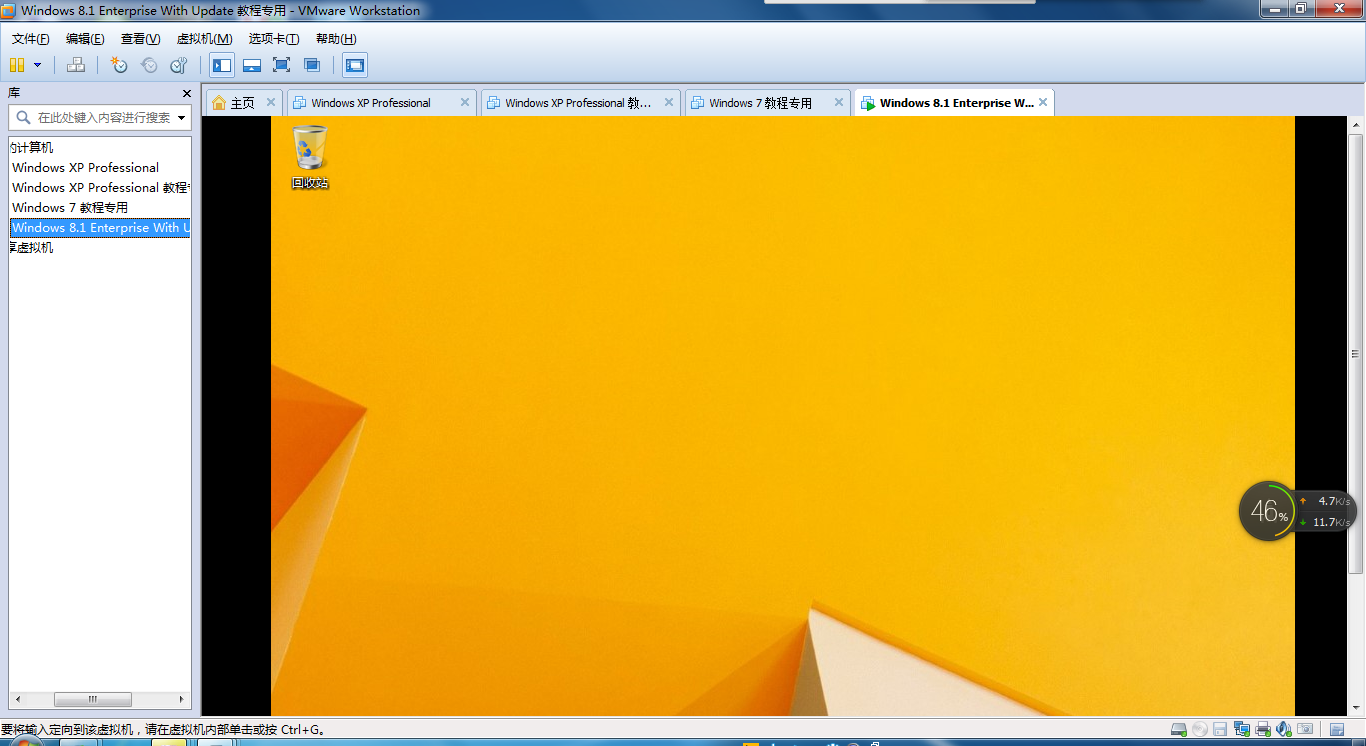
Task: Enter full screen mode via toolbar icon
Action: [282, 65]
